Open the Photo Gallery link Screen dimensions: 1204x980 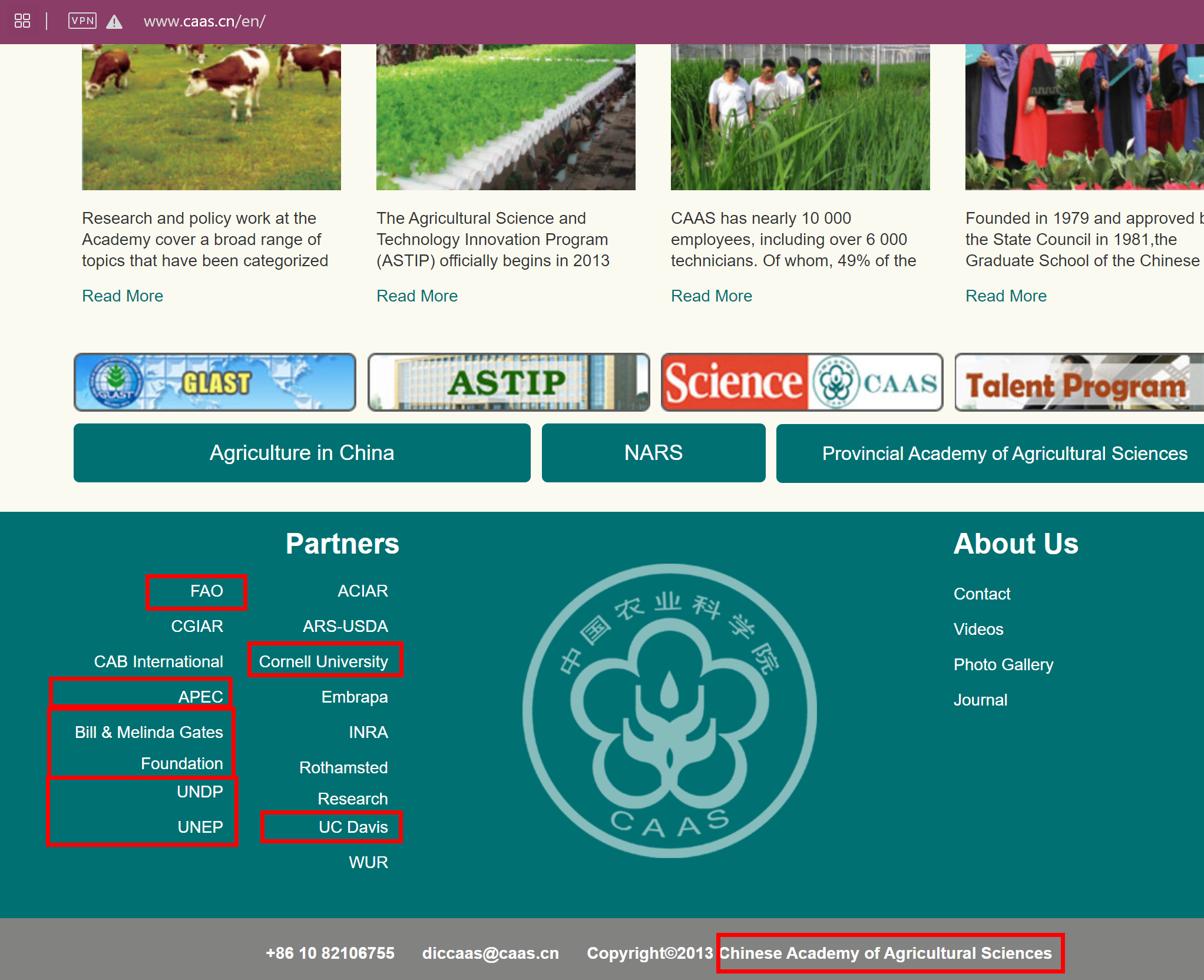pos(1004,664)
